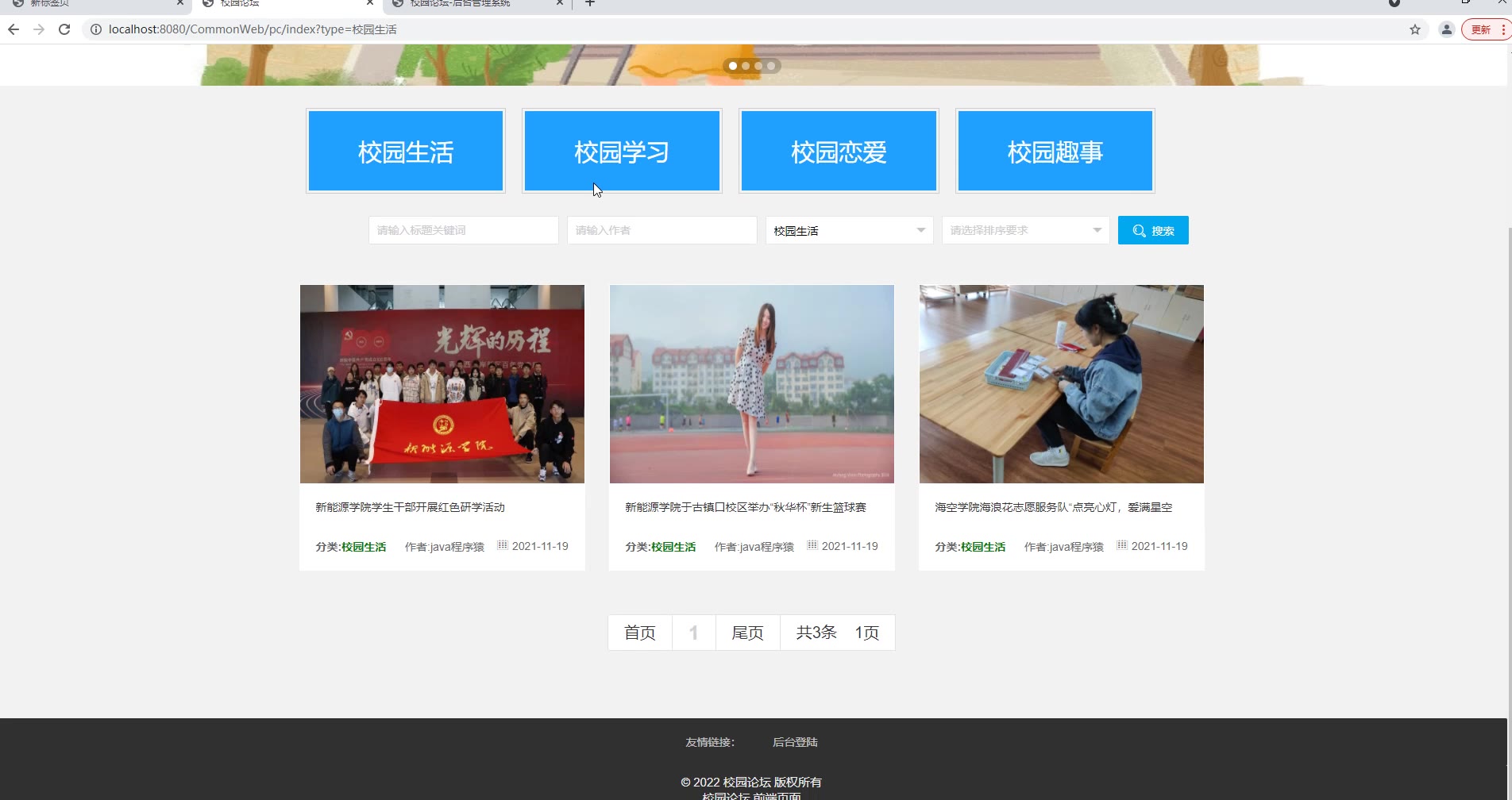The height and width of the screenshot is (800, 1512).
Task: Open post 新能源学院学生干部开展红色研学活动
Action: pyautogui.click(x=410, y=507)
